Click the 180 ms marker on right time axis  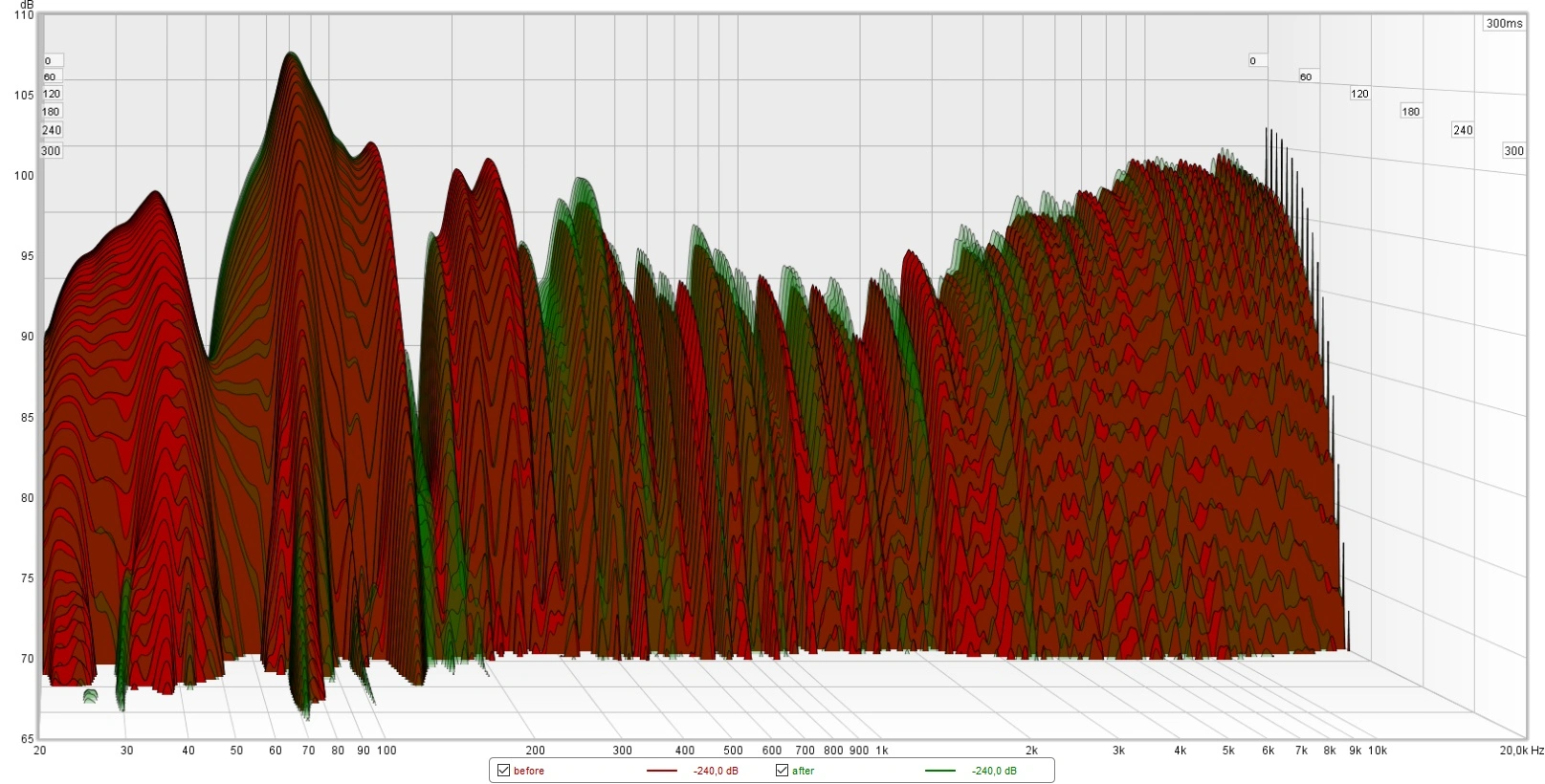point(1411,111)
